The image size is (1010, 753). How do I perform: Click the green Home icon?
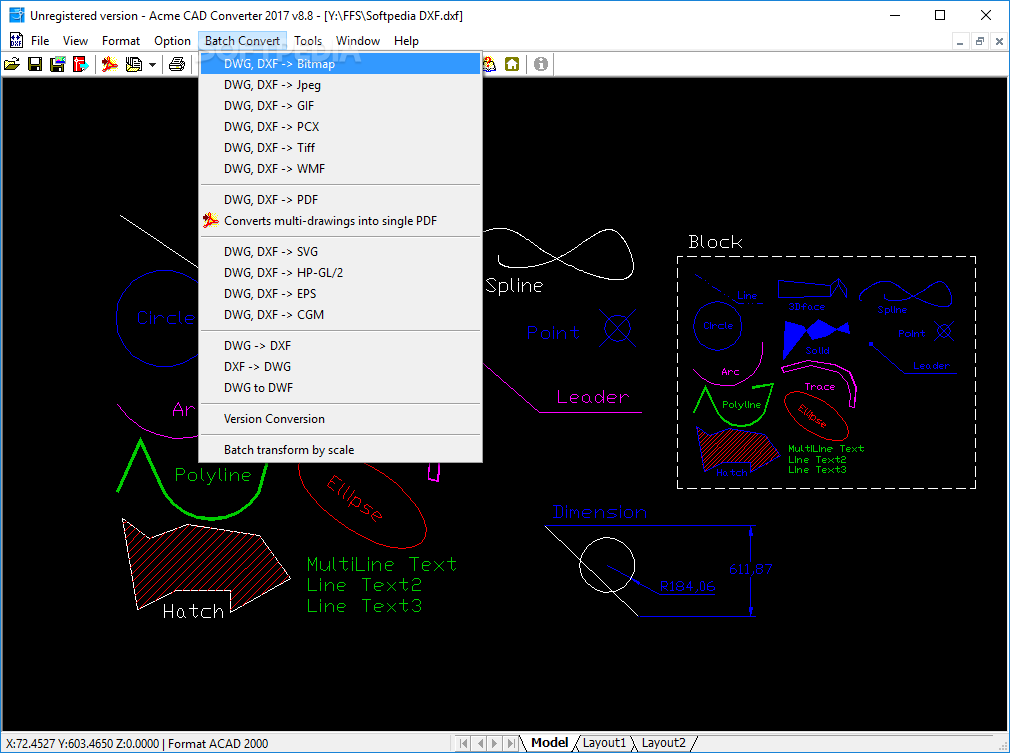click(512, 64)
